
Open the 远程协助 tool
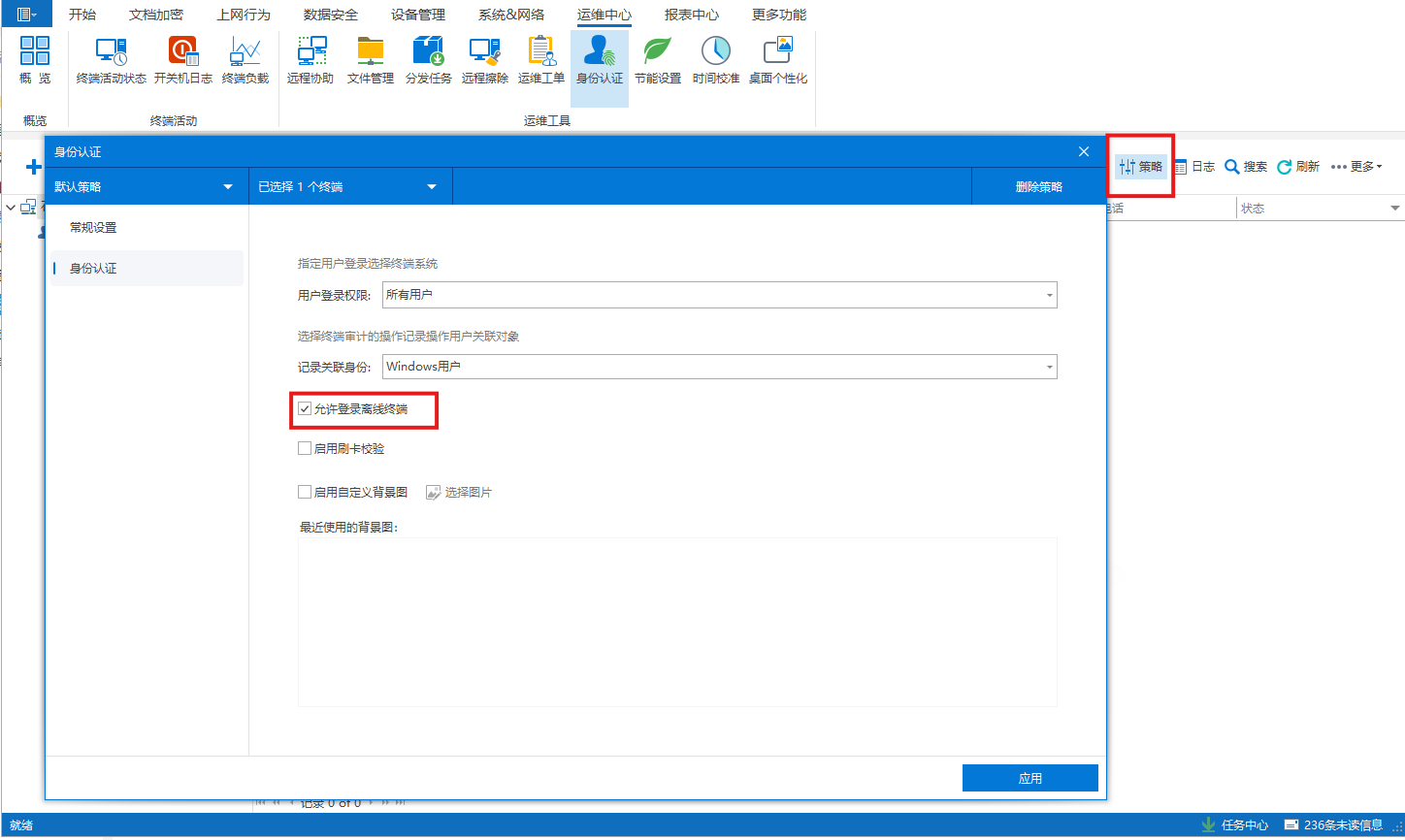[310, 61]
